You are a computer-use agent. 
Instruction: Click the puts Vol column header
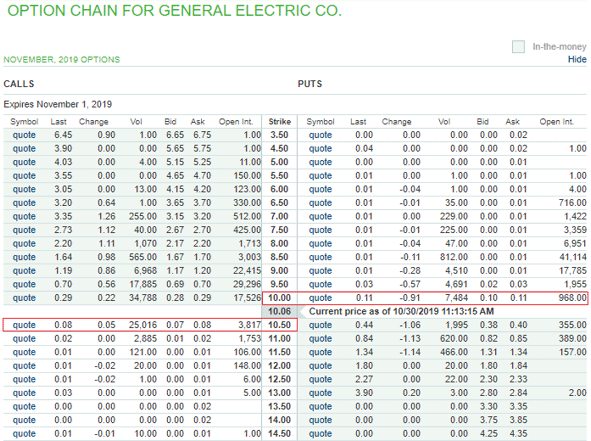click(444, 121)
